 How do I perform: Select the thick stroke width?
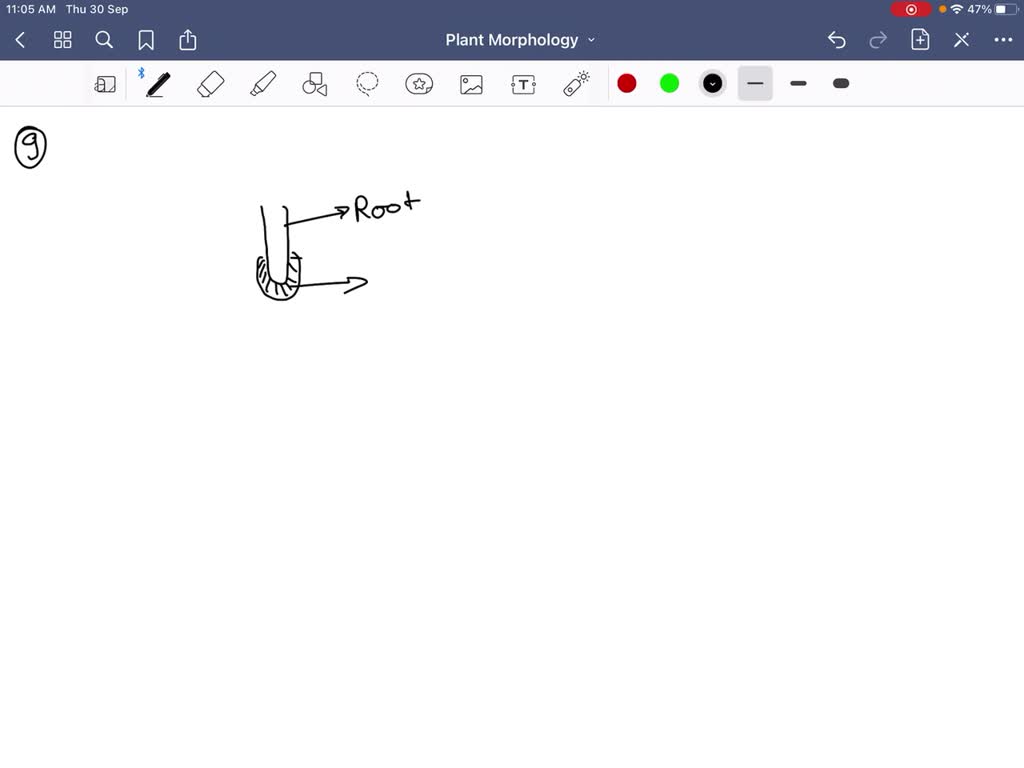click(x=841, y=84)
